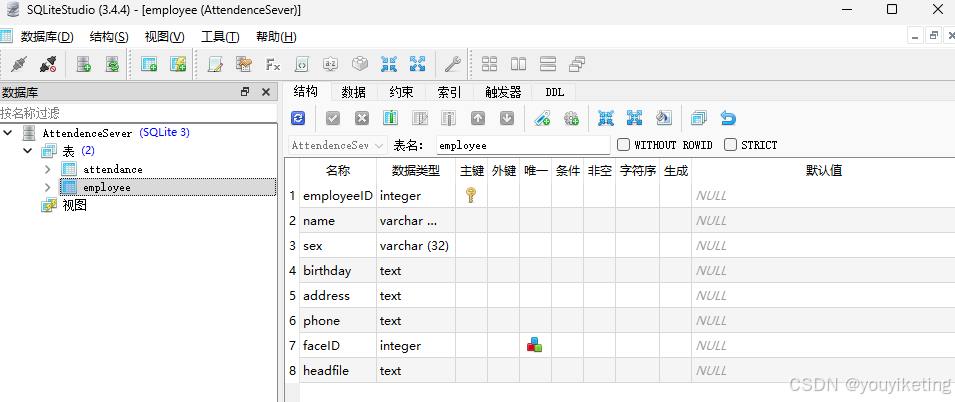This screenshot has height=402, width=955.
Task: Open the AttendenceSev database dropdown
Action: [x=337, y=146]
